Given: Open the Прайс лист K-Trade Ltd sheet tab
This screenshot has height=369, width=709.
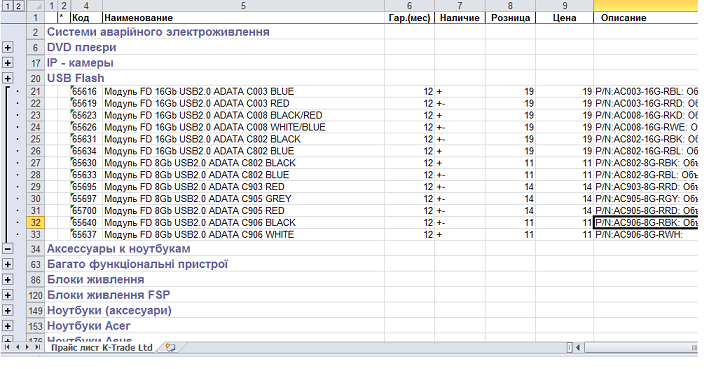Looking at the screenshot, I should point(102,348).
